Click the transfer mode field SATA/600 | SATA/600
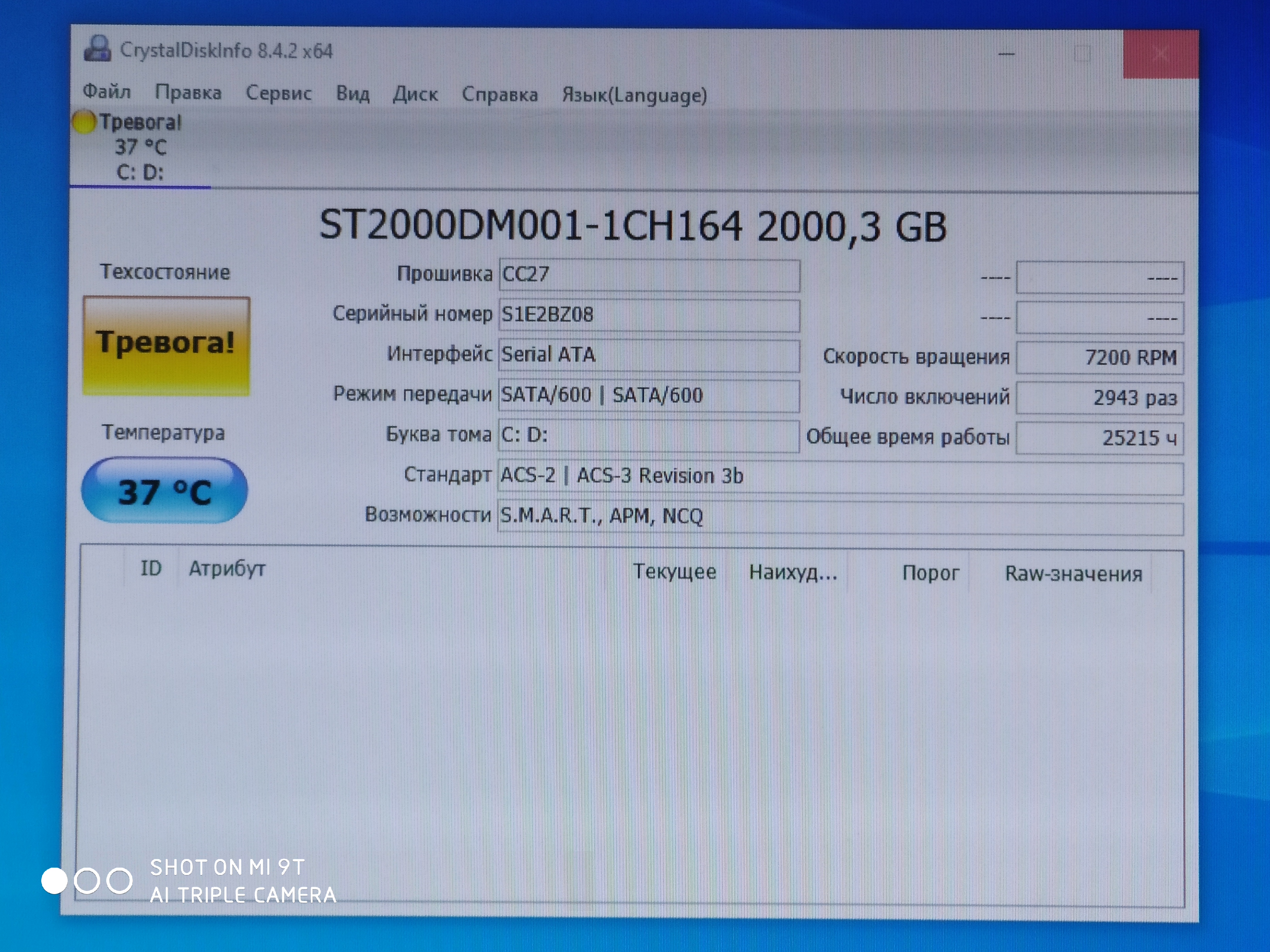 [x=649, y=395]
